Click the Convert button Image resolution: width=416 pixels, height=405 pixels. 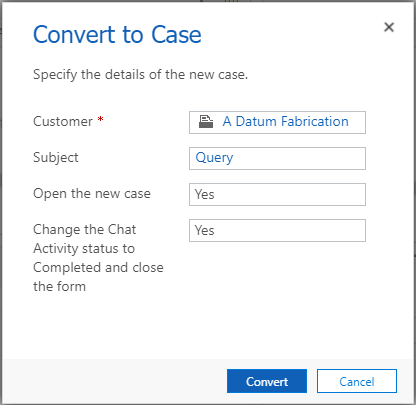[x=267, y=381]
